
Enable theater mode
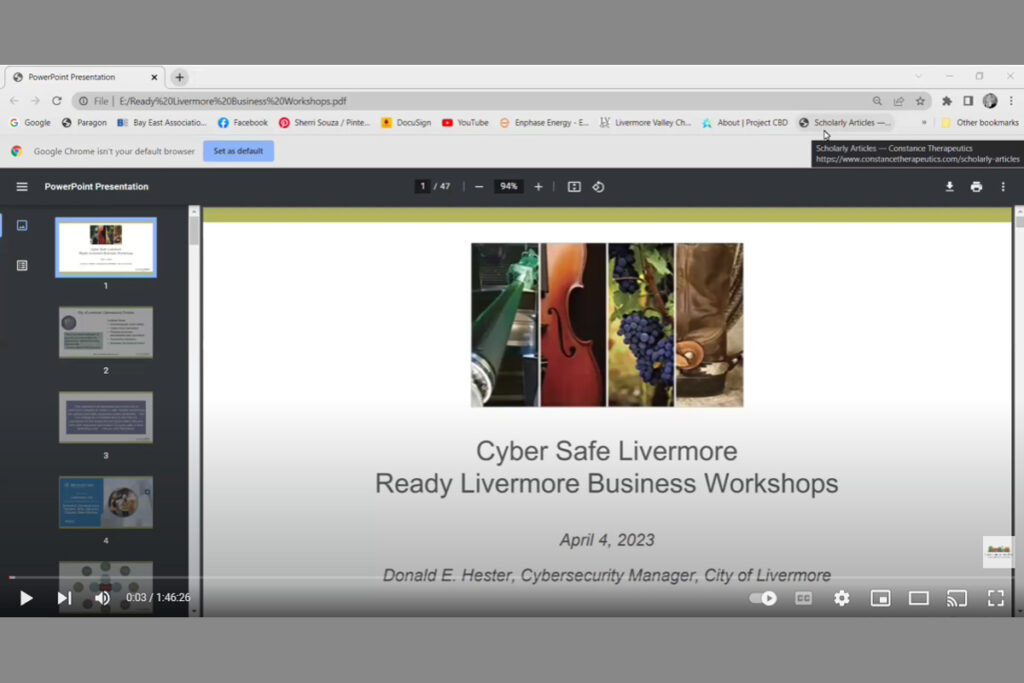pyautogui.click(x=919, y=597)
